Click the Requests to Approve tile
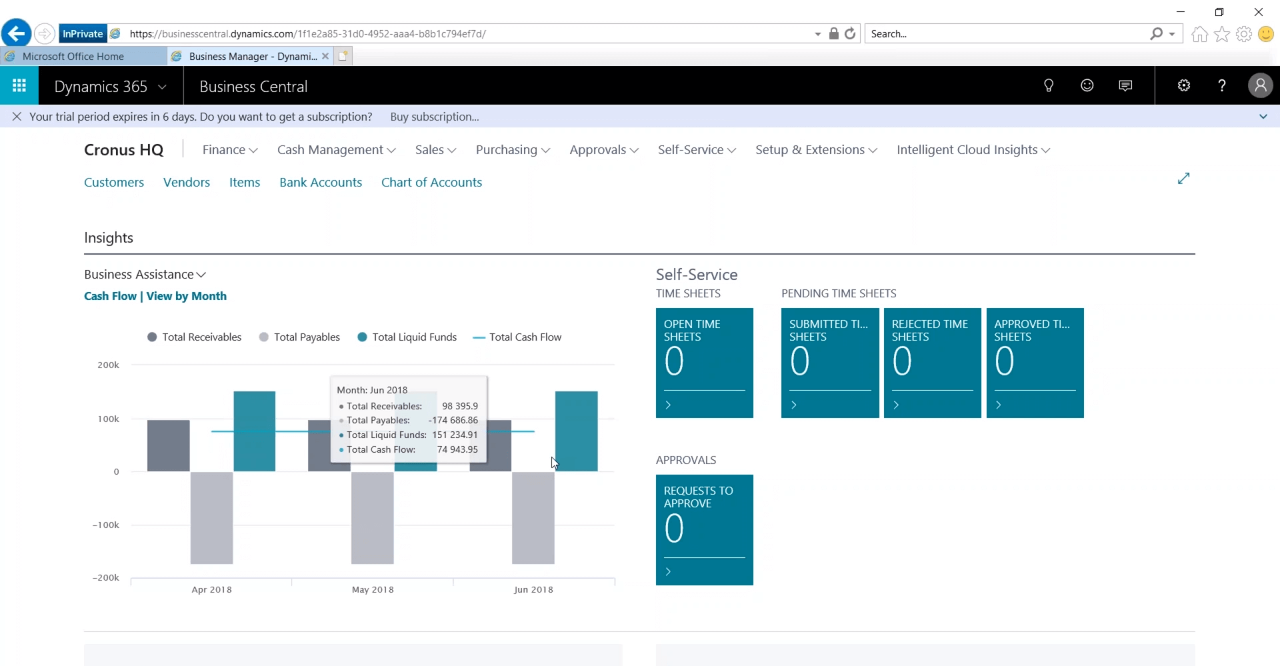The image size is (1280, 666). pyautogui.click(x=704, y=530)
